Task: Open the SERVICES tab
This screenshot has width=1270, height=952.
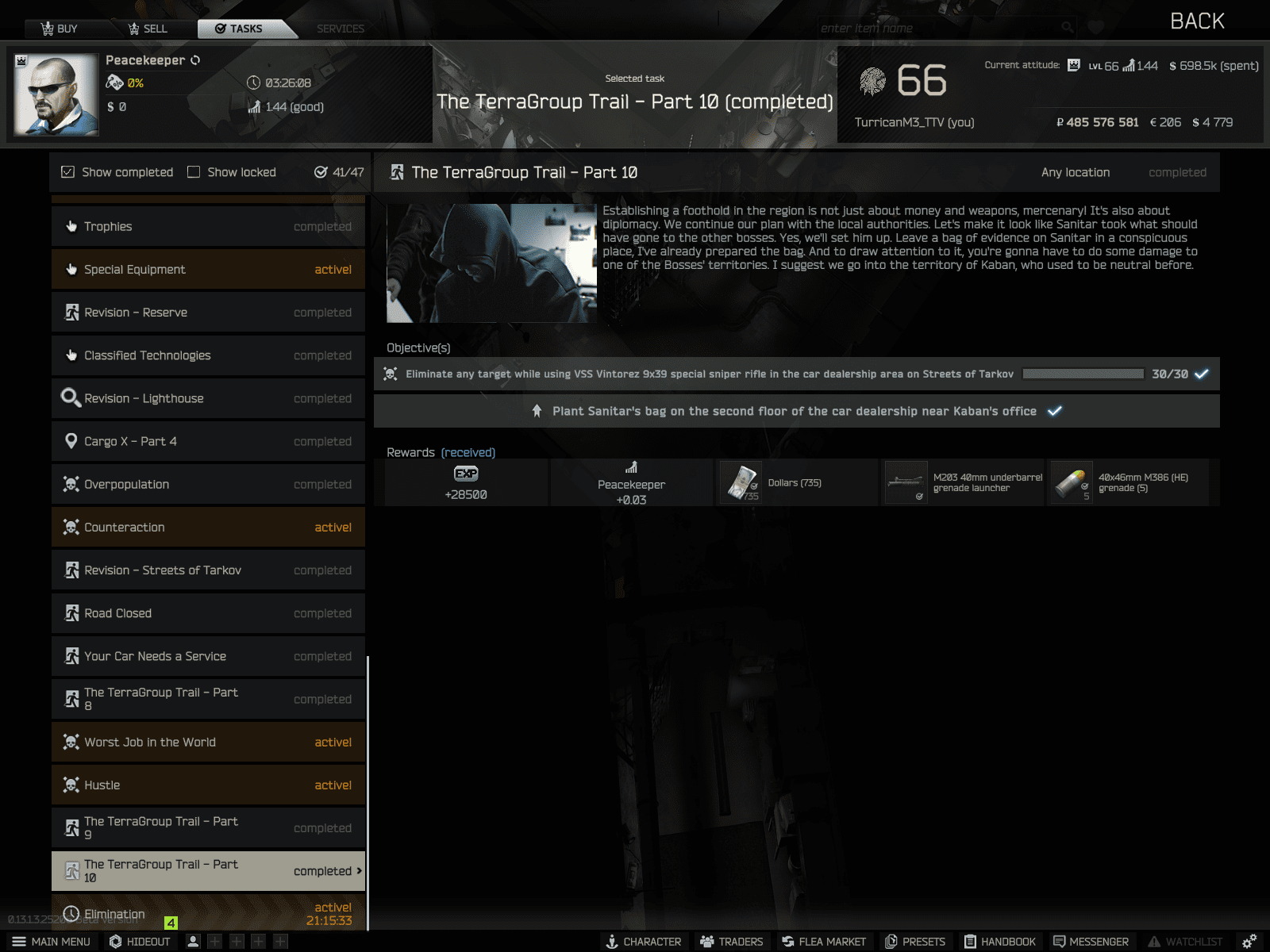Action: (341, 29)
